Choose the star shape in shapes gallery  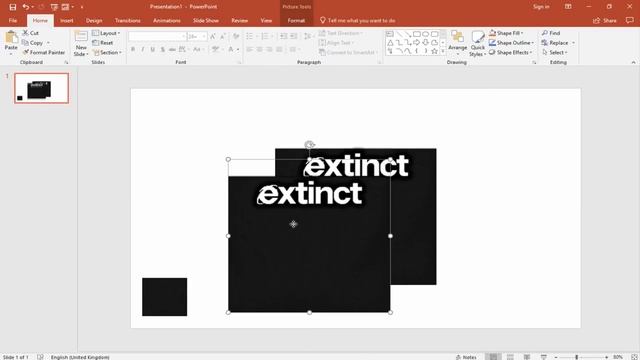pos(434,51)
